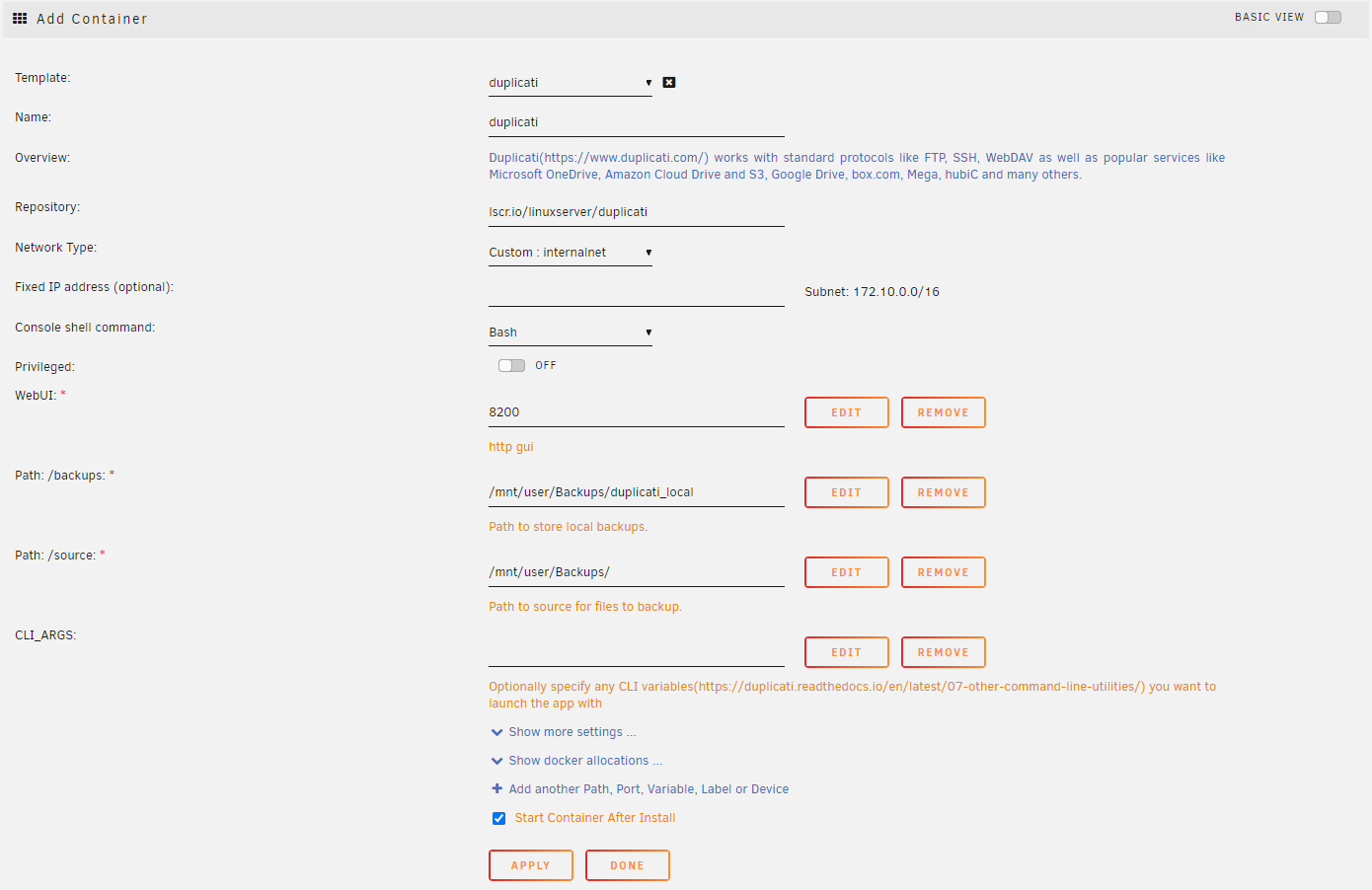The width and height of the screenshot is (1372, 890).
Task: Uncheck Start Container After Install
Action: (498, 818)
